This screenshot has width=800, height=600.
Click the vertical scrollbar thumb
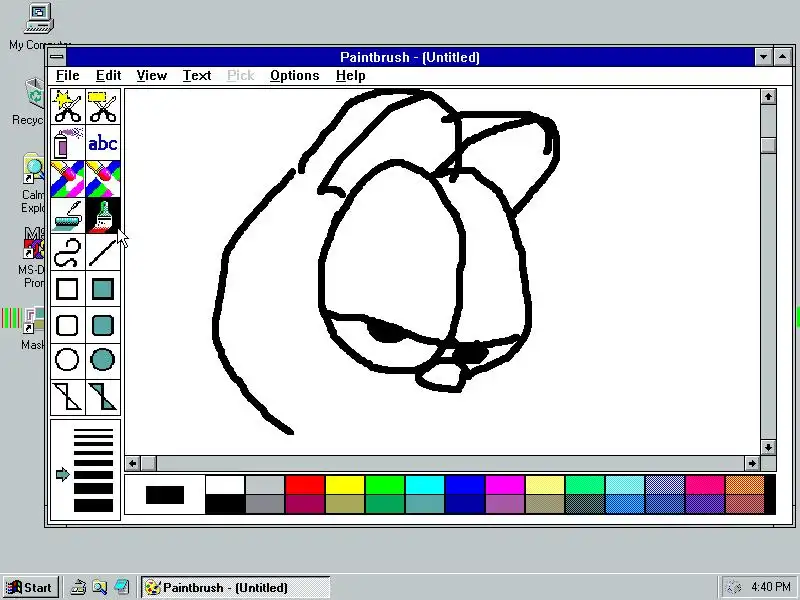click(x=768, y=145)
